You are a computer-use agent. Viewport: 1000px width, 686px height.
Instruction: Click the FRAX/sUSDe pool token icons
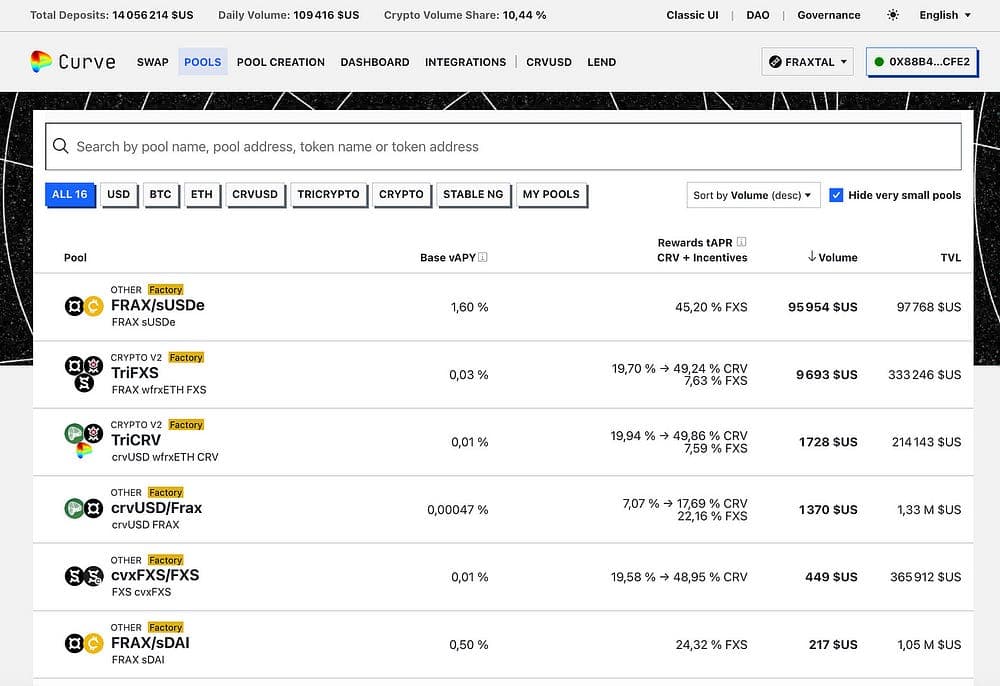tap(84, 306)
